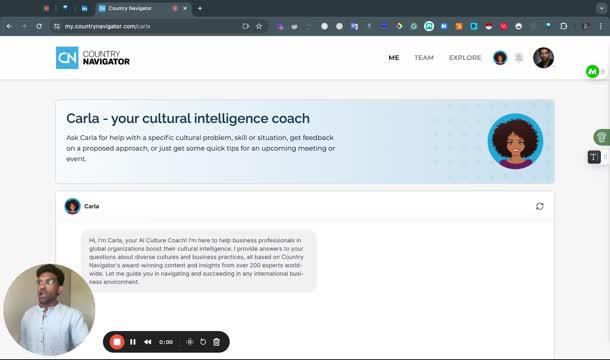Click Carla's small avatar in the chat header
This screenshot has height=360, width=610.
[72, 206]
